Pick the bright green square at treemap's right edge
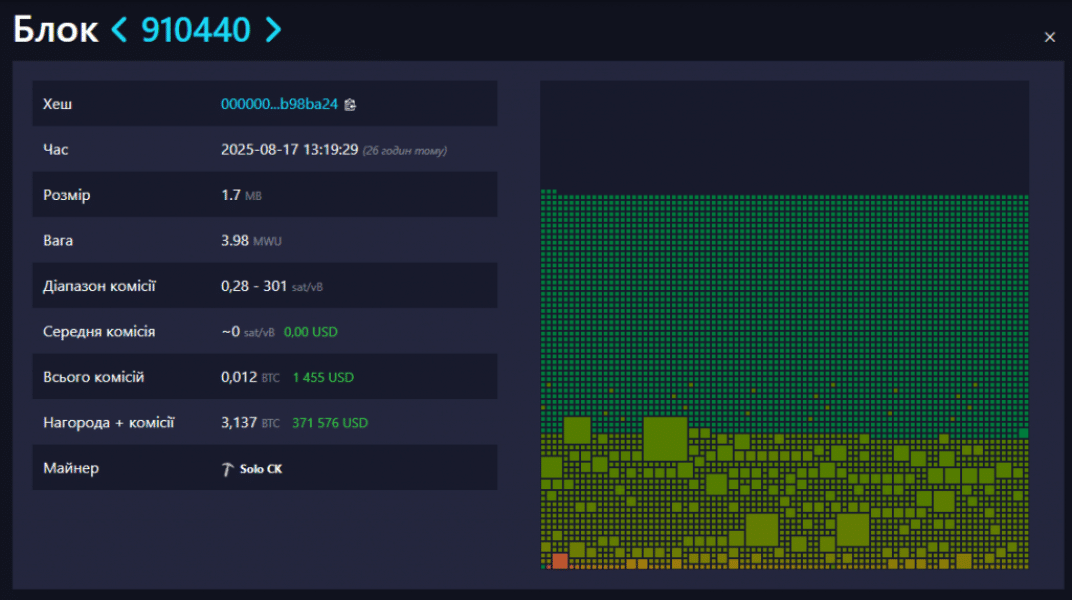 pyautogui.click(x=1023, y=433)
